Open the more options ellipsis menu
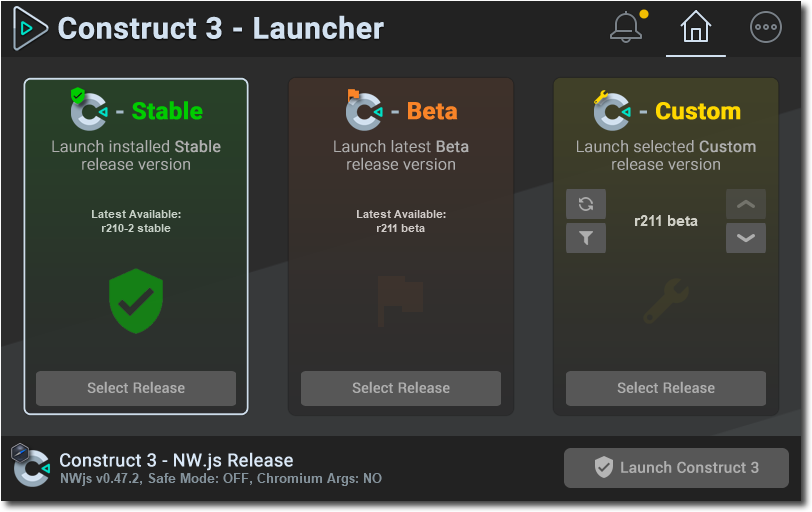 tap(765, 27)
